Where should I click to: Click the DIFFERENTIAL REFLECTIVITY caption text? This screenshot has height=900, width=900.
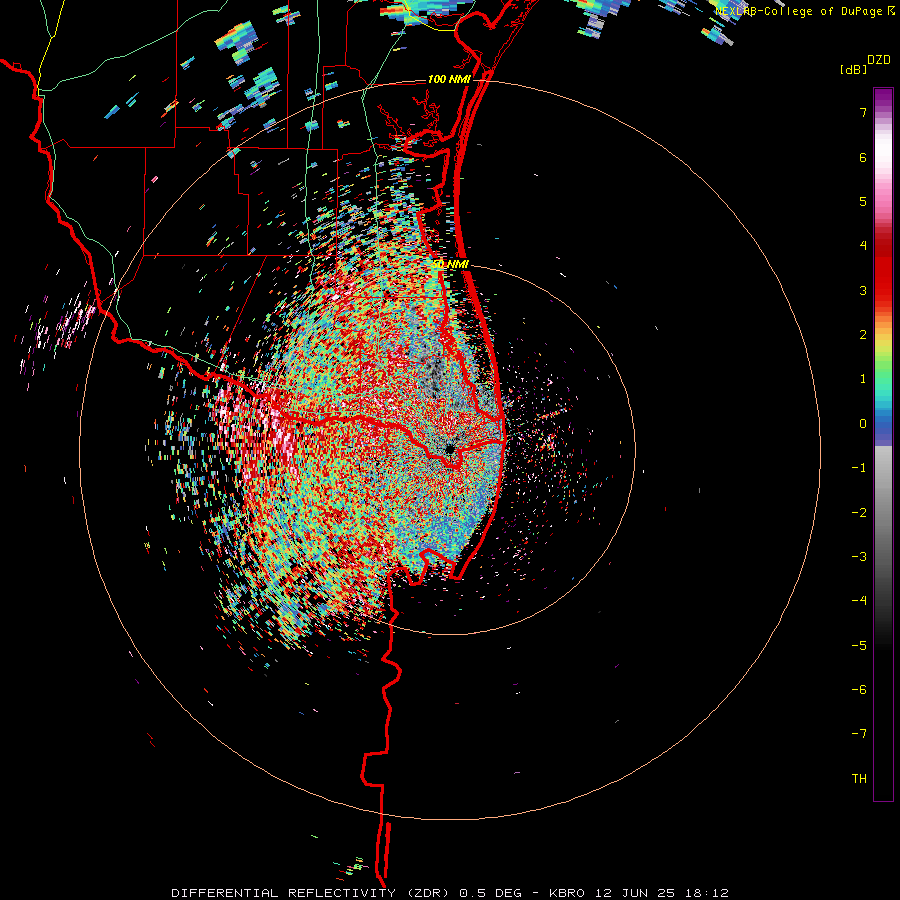click(284, 893)
